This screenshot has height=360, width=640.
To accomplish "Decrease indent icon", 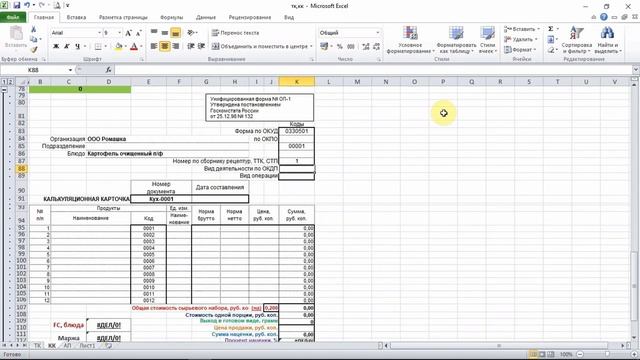I will 191,46.
